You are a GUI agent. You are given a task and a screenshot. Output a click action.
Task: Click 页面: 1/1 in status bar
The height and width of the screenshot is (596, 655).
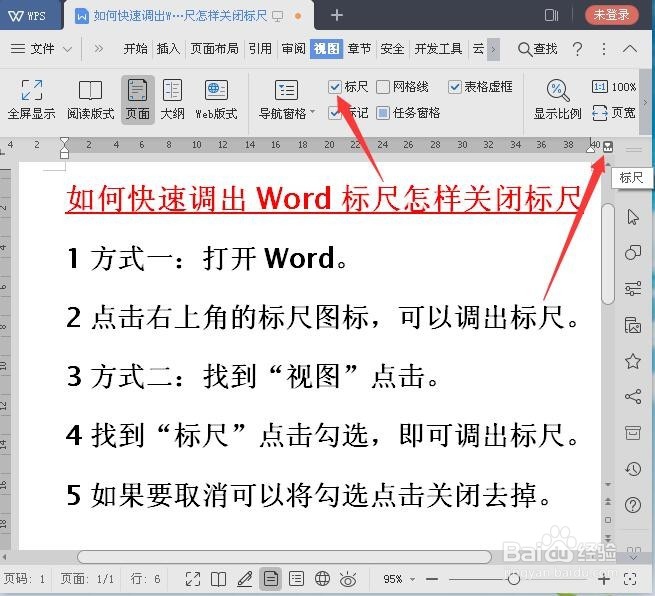click(x=87, y=579)
